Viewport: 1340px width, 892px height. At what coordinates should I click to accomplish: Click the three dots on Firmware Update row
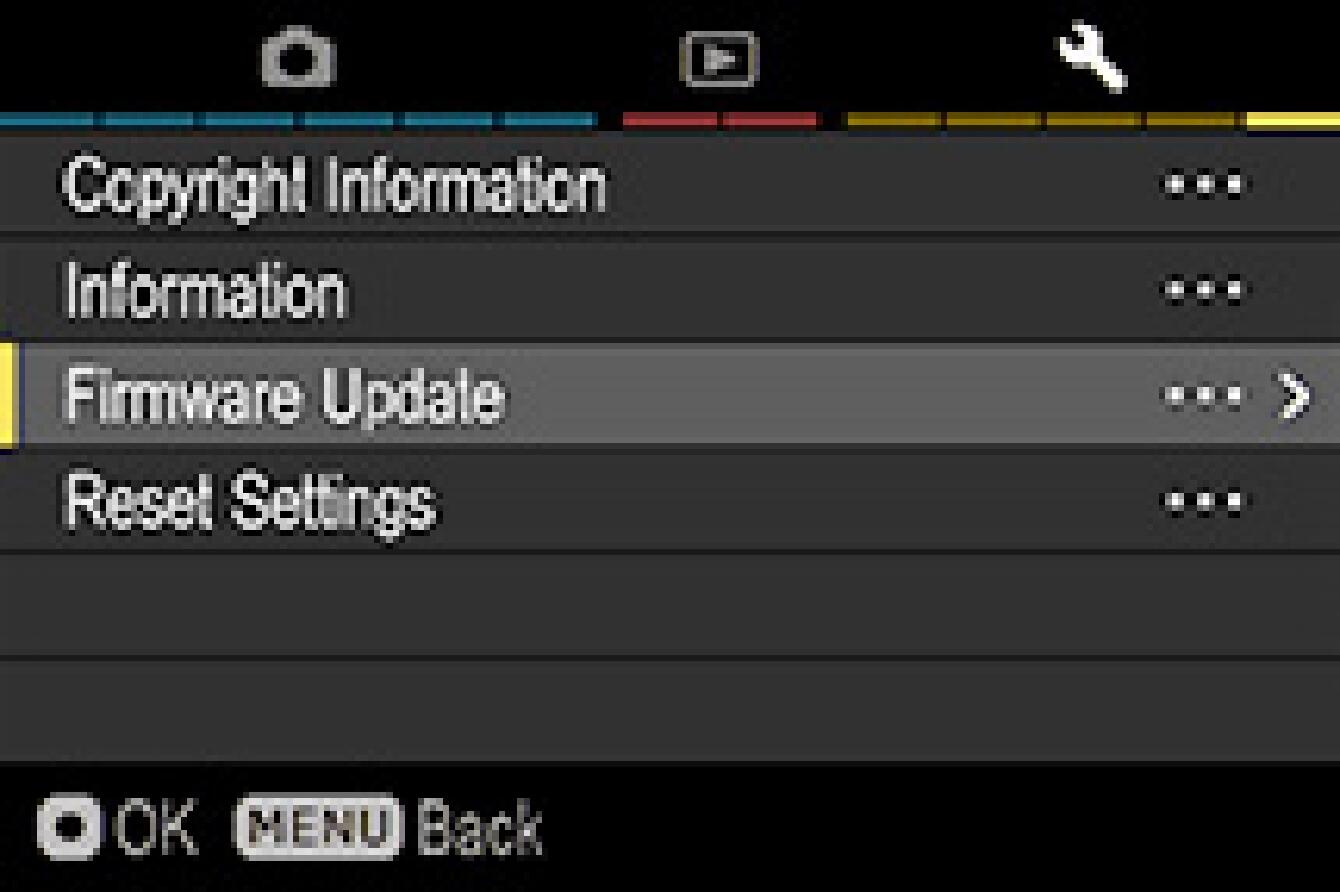[x=1205, y=396]
